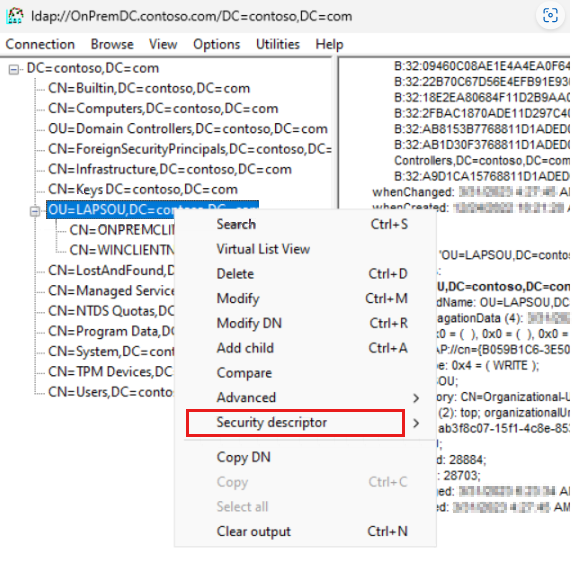Choose Clear output from context menu
This screenshot has height=561, width=576.
click(x=305, y=532)
